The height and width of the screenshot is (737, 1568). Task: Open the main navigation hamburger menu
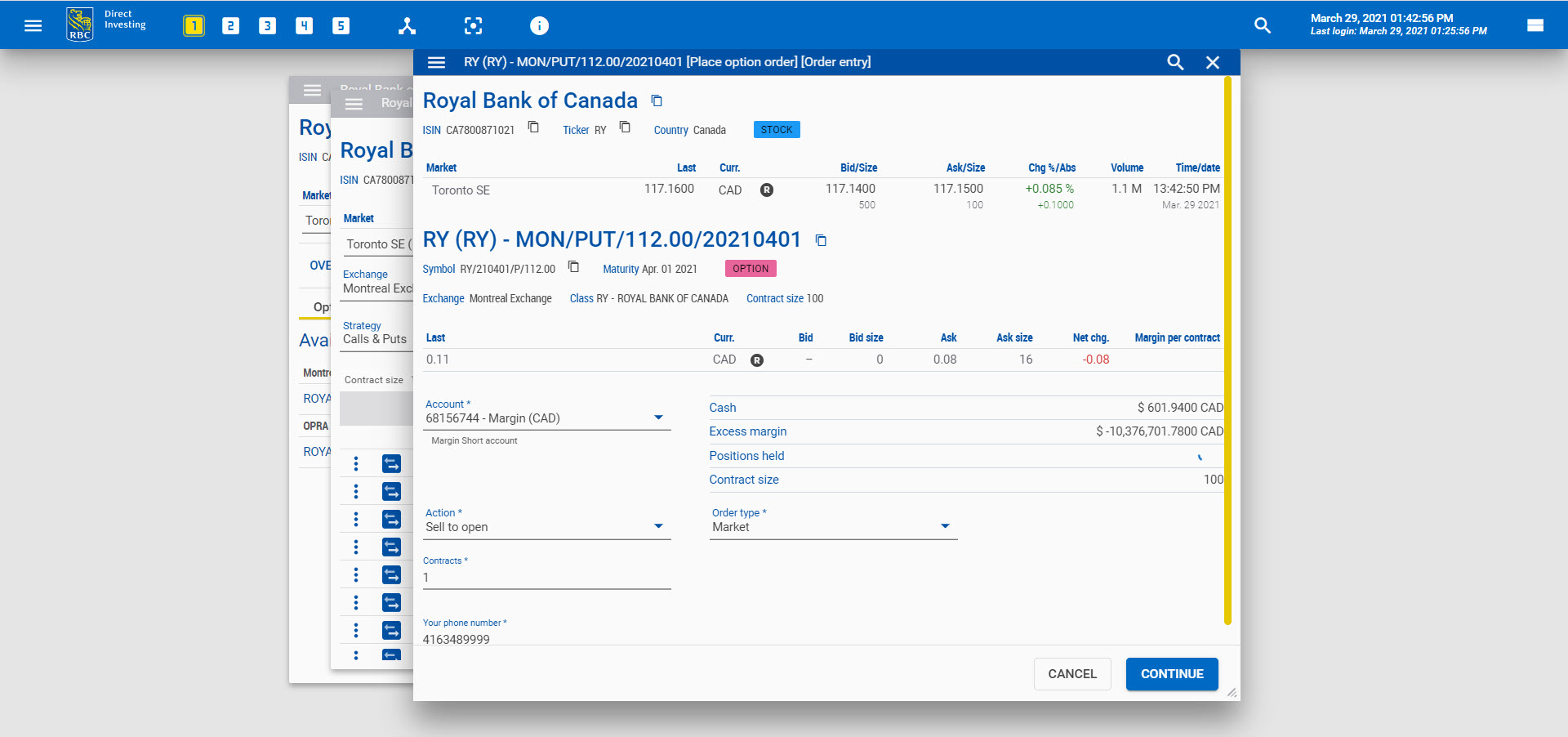[33, 25]
